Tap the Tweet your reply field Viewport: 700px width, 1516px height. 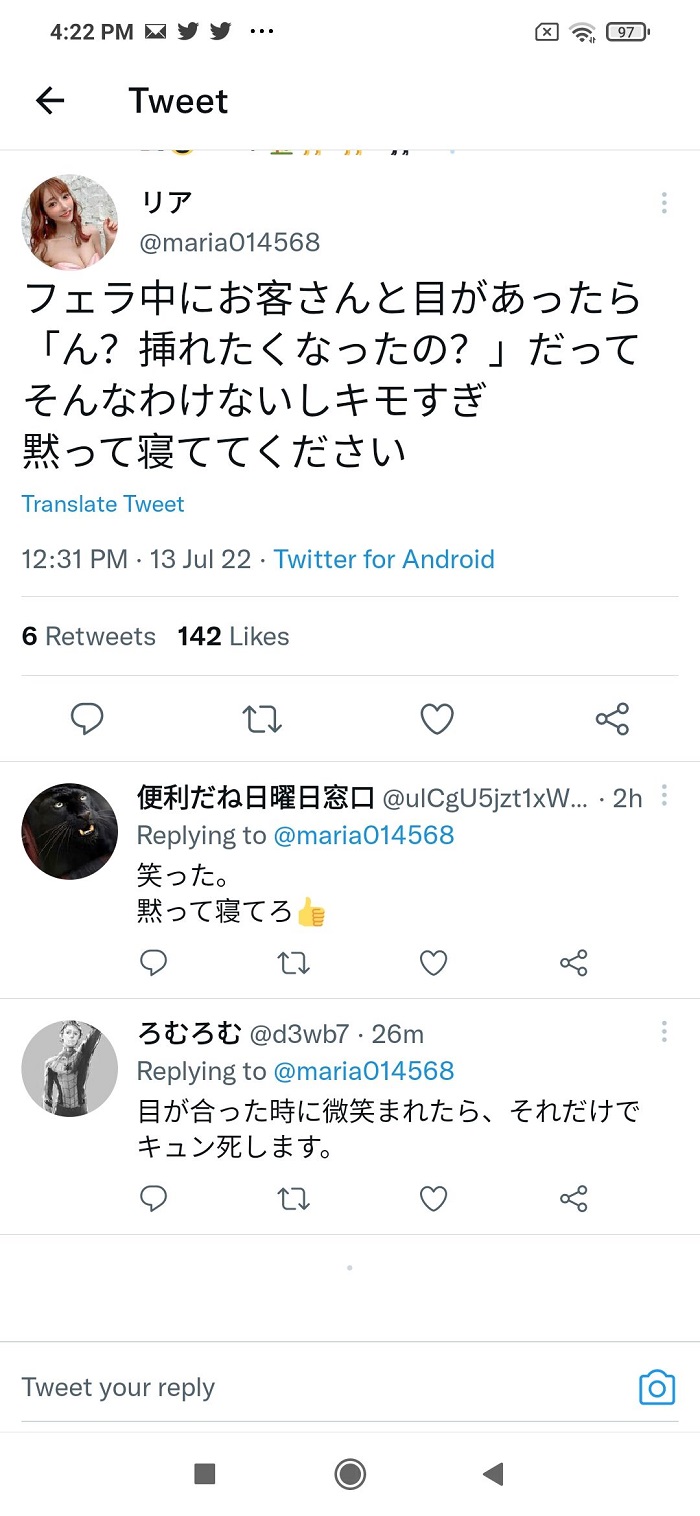coord(300,1387)
